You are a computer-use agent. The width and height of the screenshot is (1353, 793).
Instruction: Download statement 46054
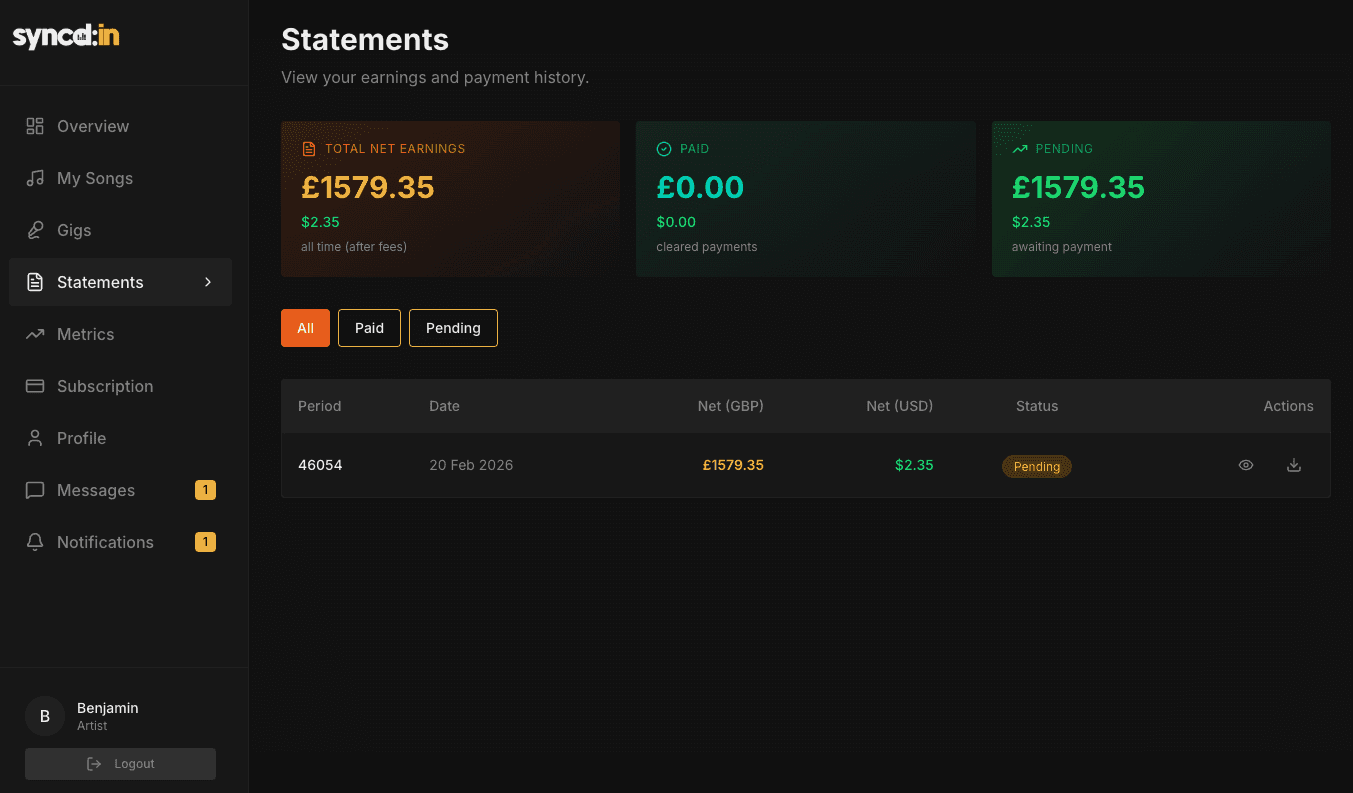click(1294, 465)
